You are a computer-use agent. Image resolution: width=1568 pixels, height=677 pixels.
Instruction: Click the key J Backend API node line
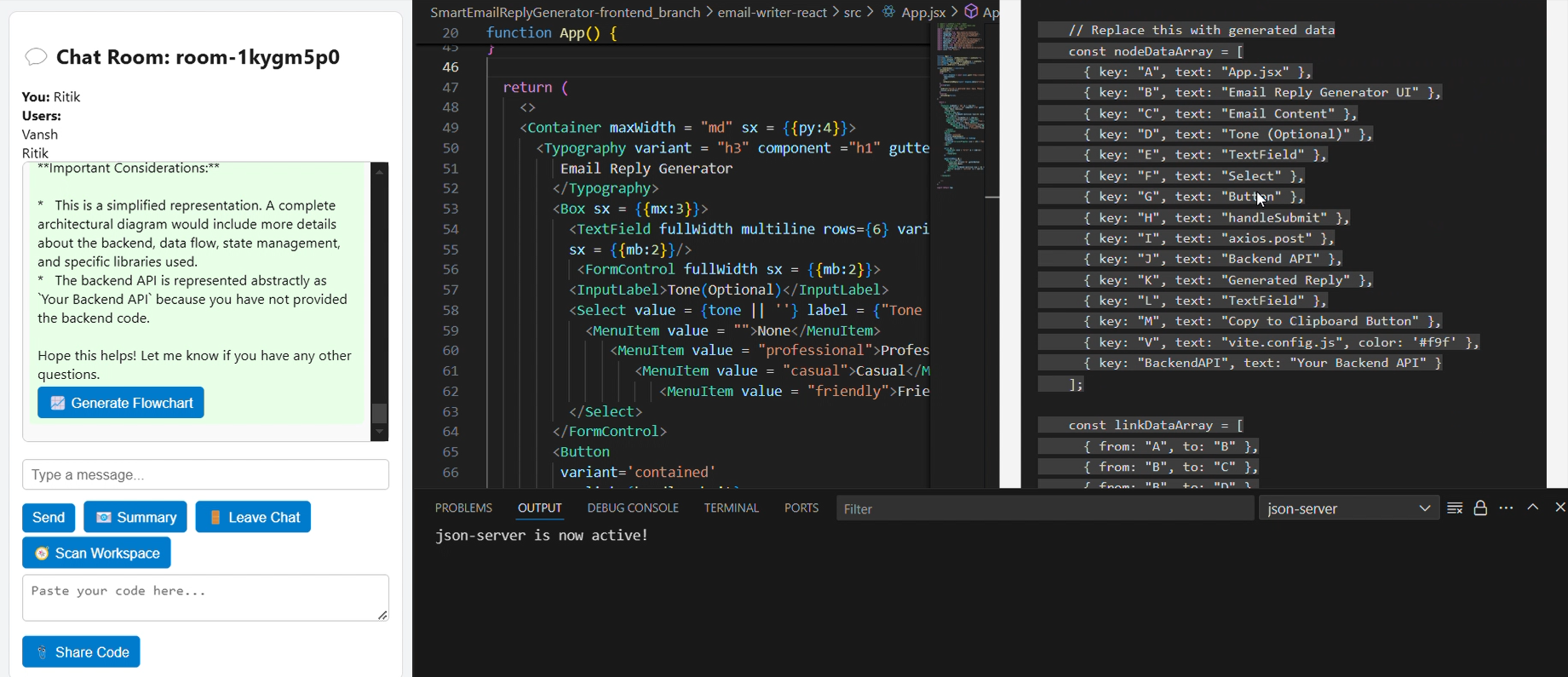[x=1214, y=259]
